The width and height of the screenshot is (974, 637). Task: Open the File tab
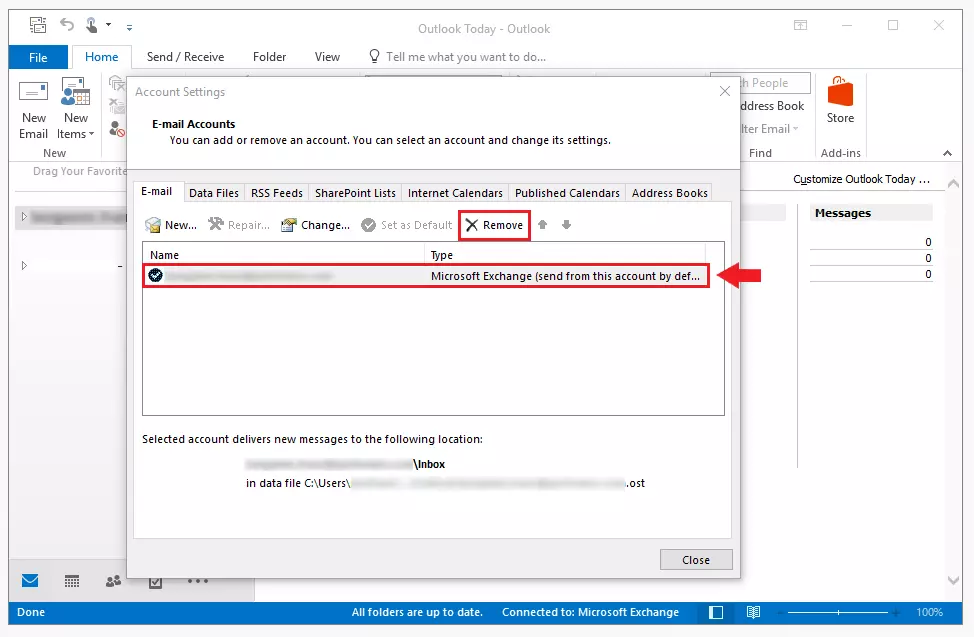(x=38, y=57)
